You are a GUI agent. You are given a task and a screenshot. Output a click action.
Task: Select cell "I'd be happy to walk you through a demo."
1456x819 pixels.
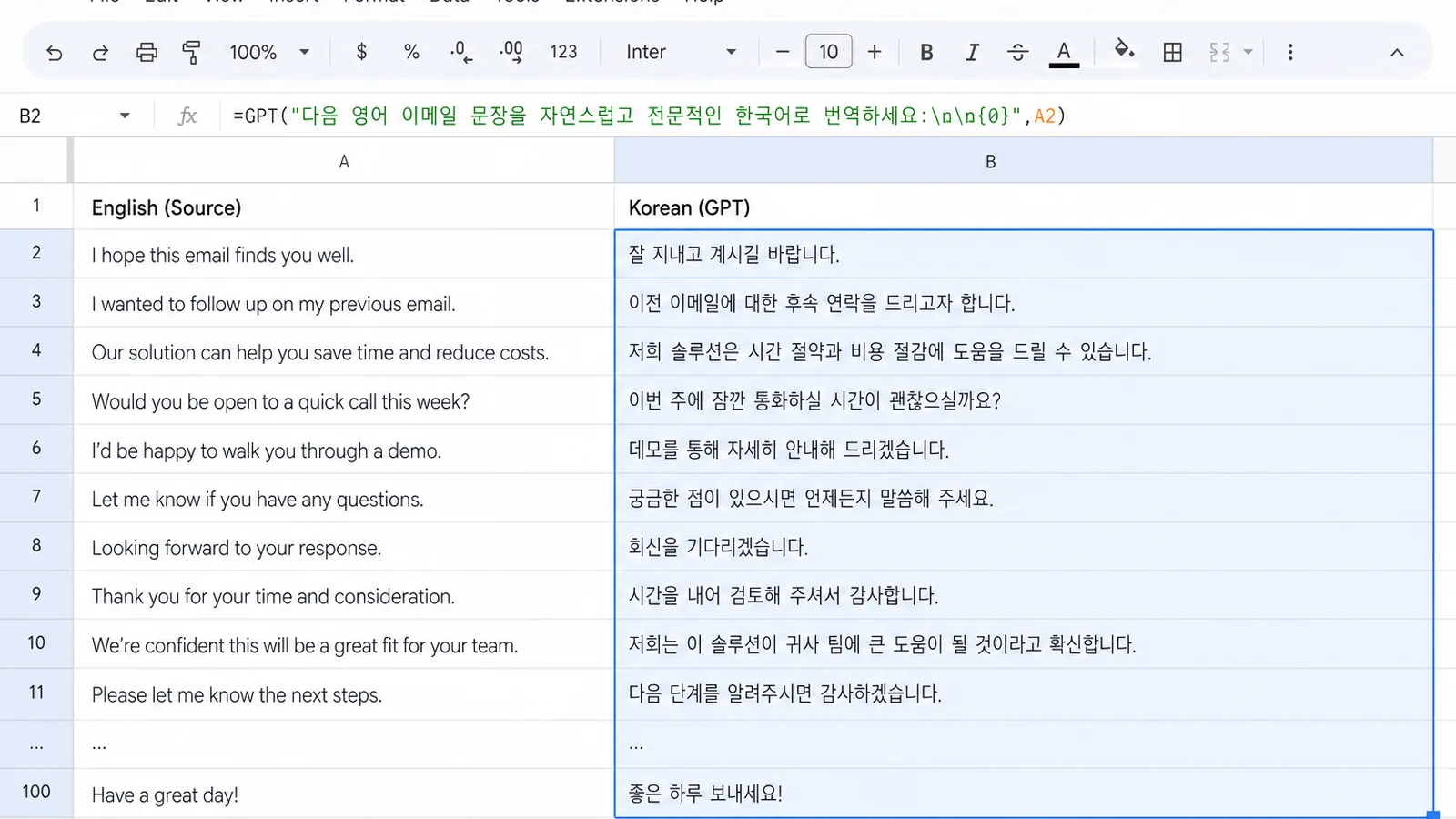click(344, 450)
